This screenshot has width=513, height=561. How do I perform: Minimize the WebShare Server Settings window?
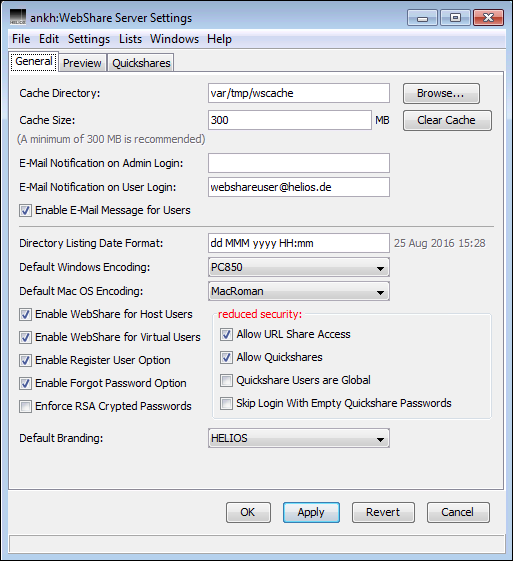pos(422,18)
